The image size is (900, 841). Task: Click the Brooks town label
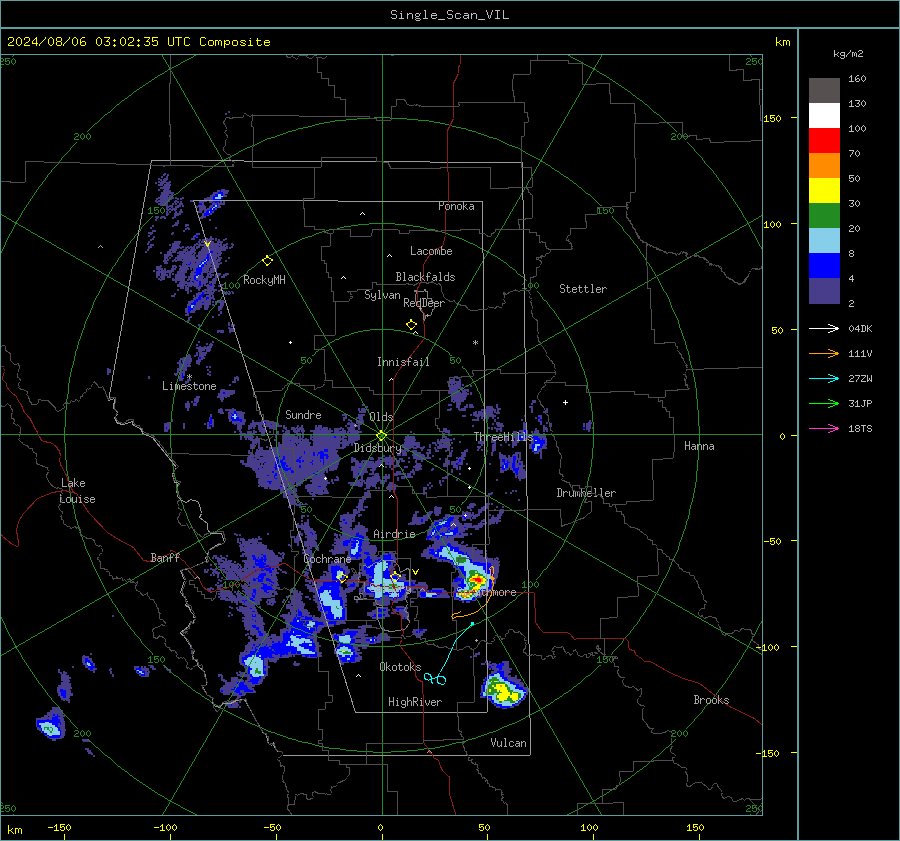(711, 700)
